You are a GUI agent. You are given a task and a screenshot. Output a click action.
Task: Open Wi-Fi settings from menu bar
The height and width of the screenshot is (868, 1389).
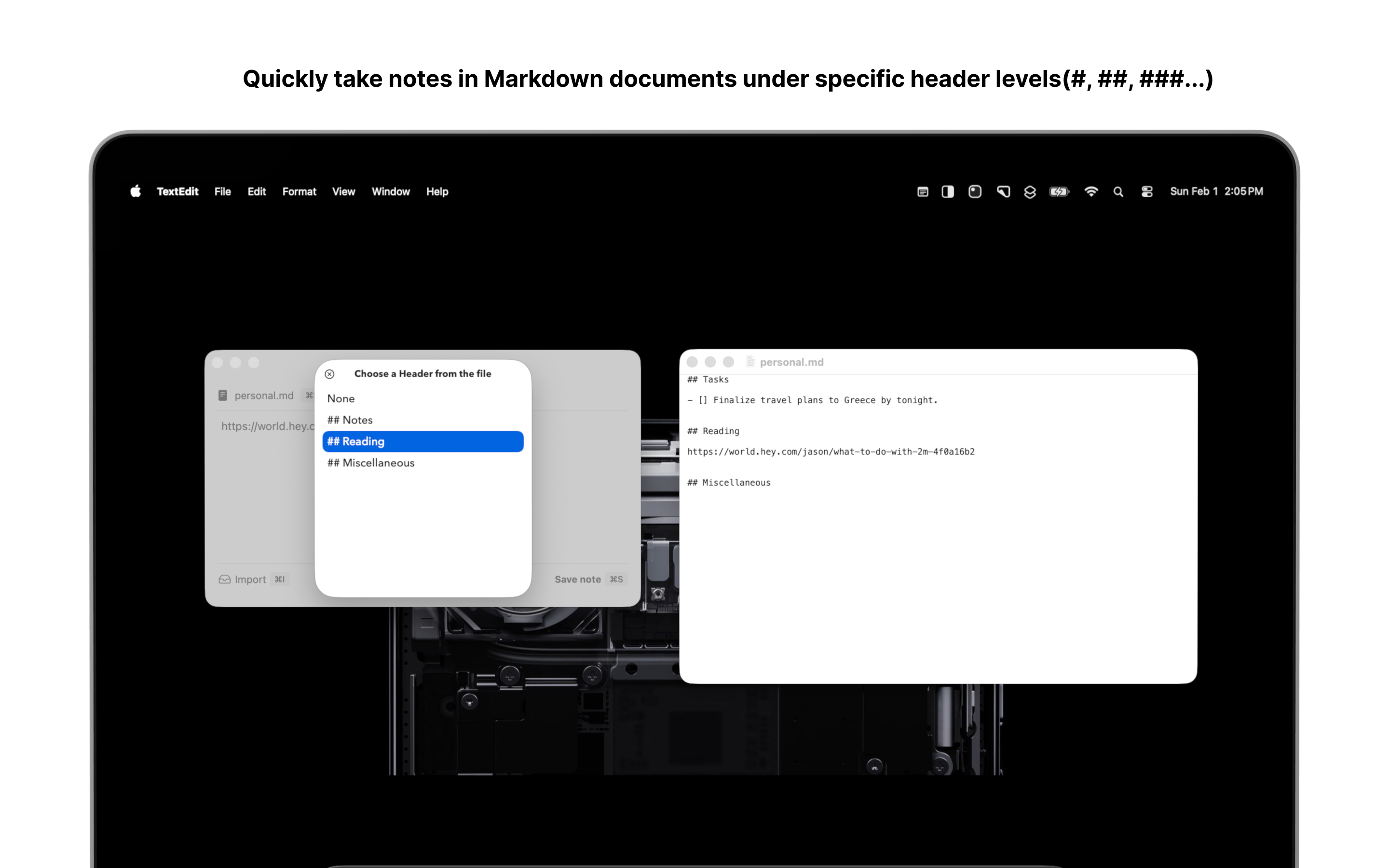[1092, 192]
